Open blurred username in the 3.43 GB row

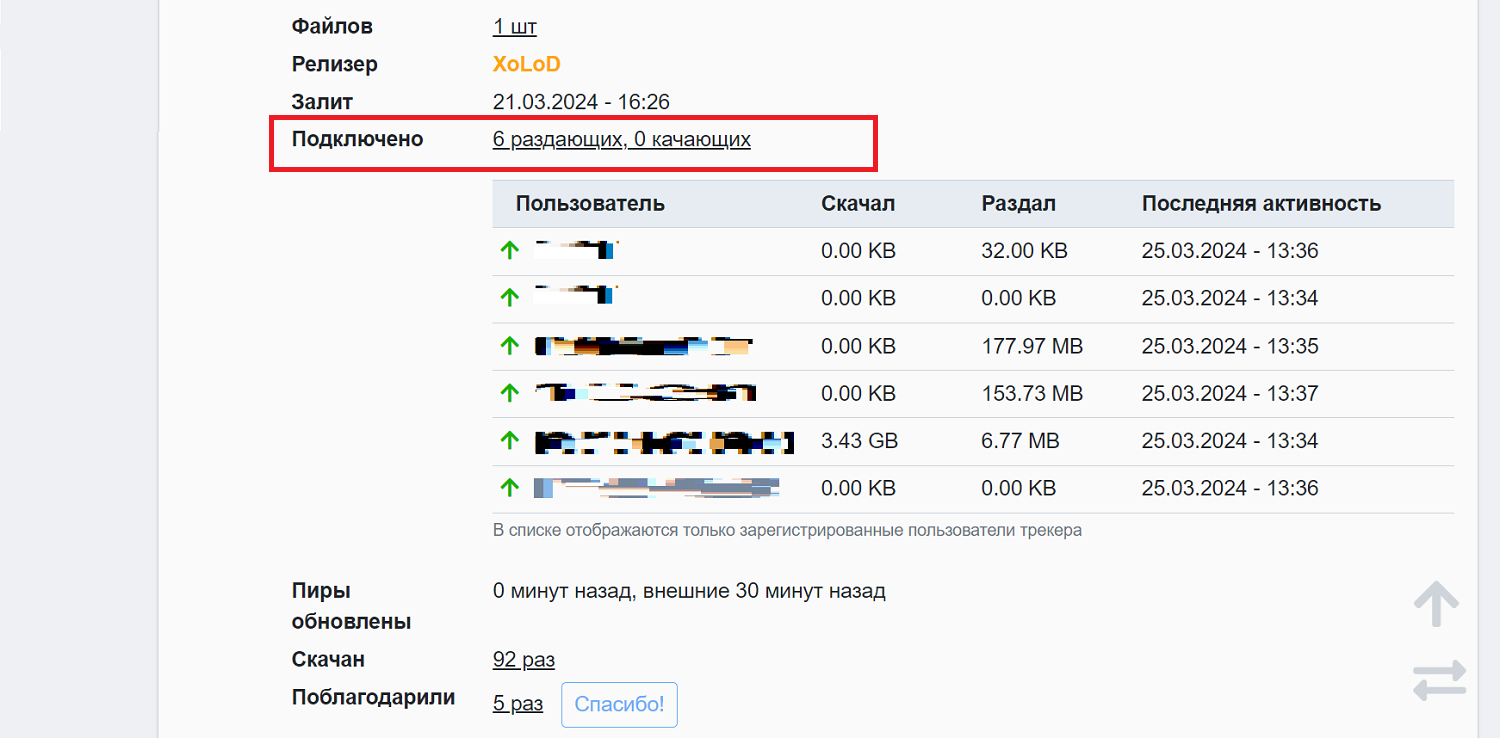click(664, 441)
